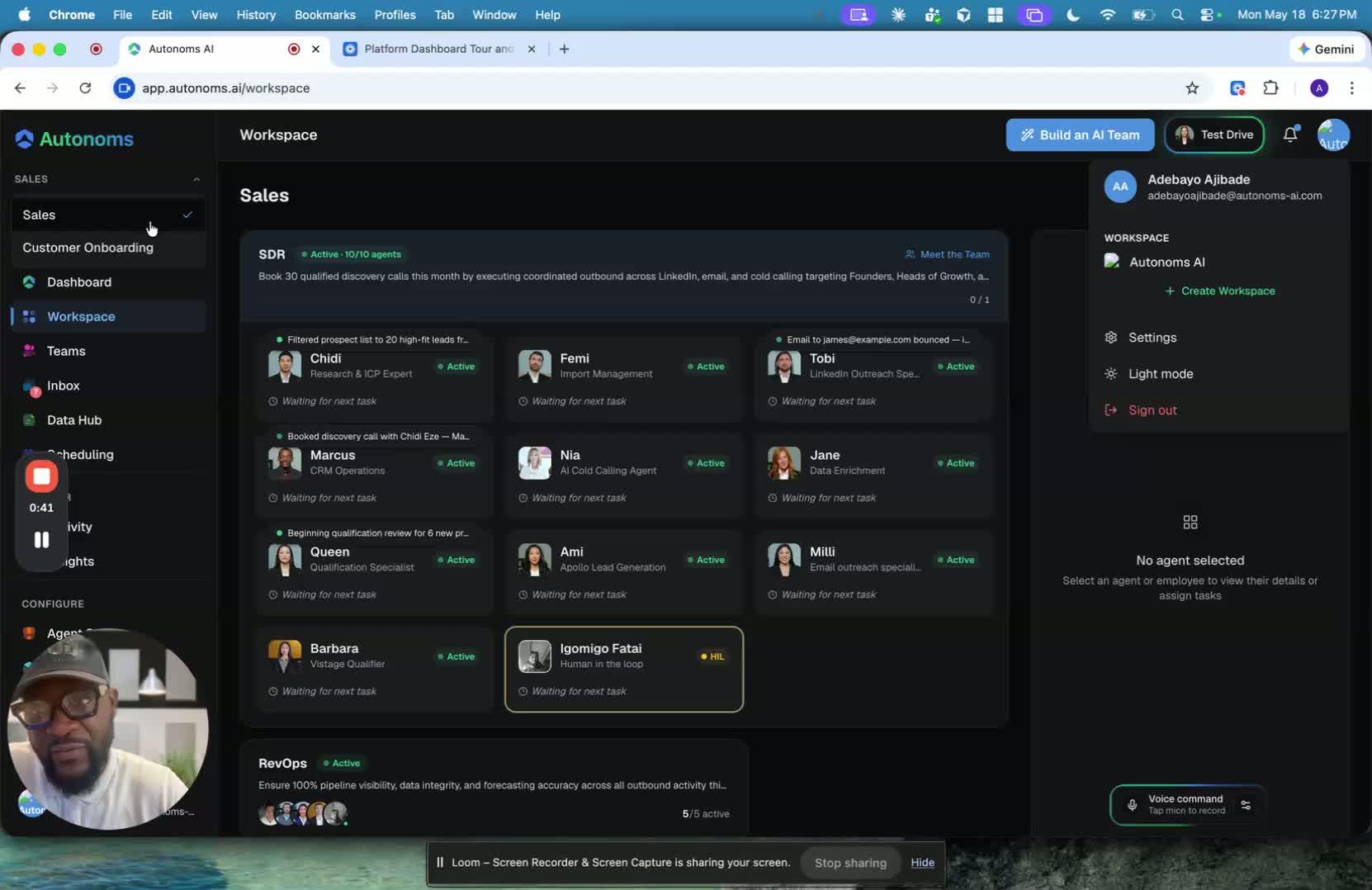
Task: Click the Wi-Fi status icon
Action: 1108,15
